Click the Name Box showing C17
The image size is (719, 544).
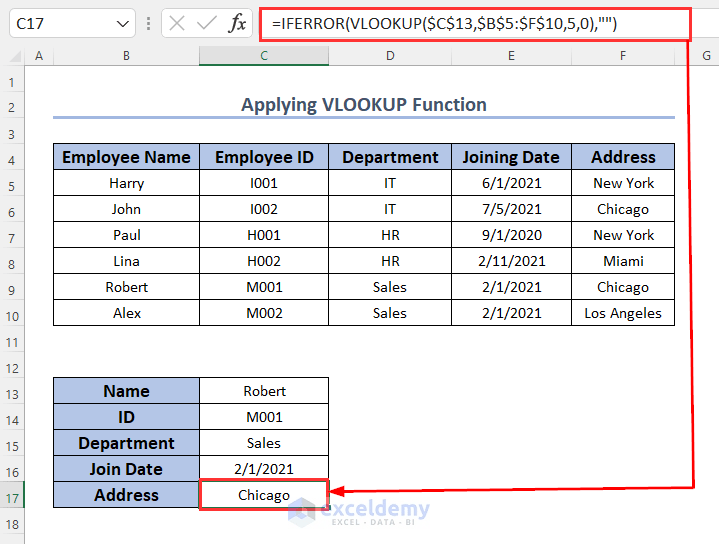[72, 23]
